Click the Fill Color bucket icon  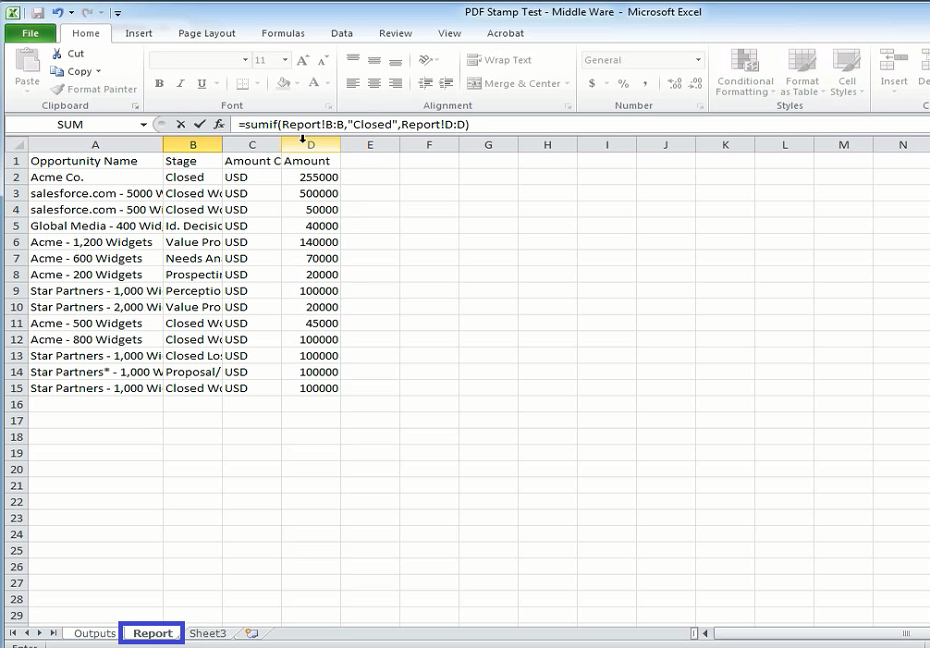click(284, 83)
